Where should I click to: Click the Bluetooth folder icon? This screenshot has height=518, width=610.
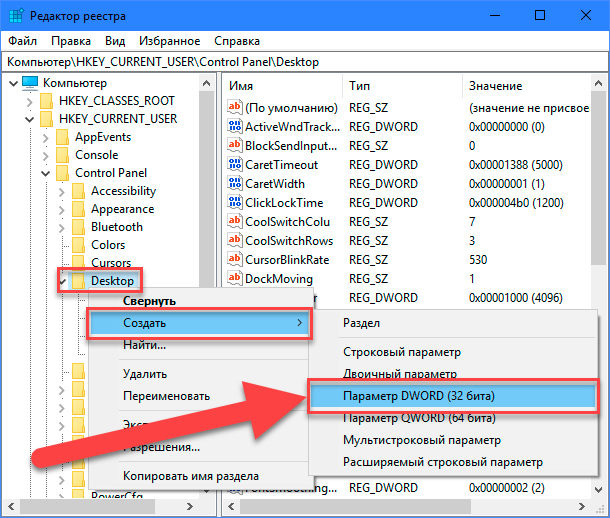coord(78,227)
